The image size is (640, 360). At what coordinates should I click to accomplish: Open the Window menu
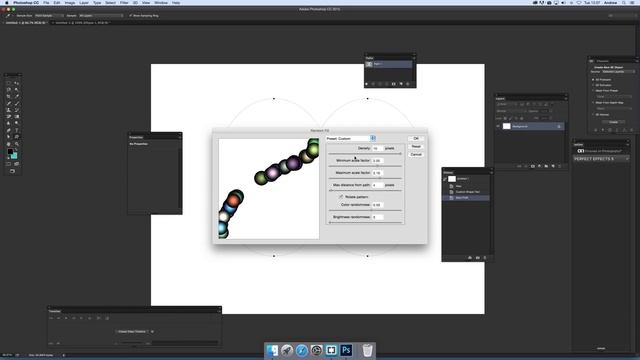tap(161, 2)
